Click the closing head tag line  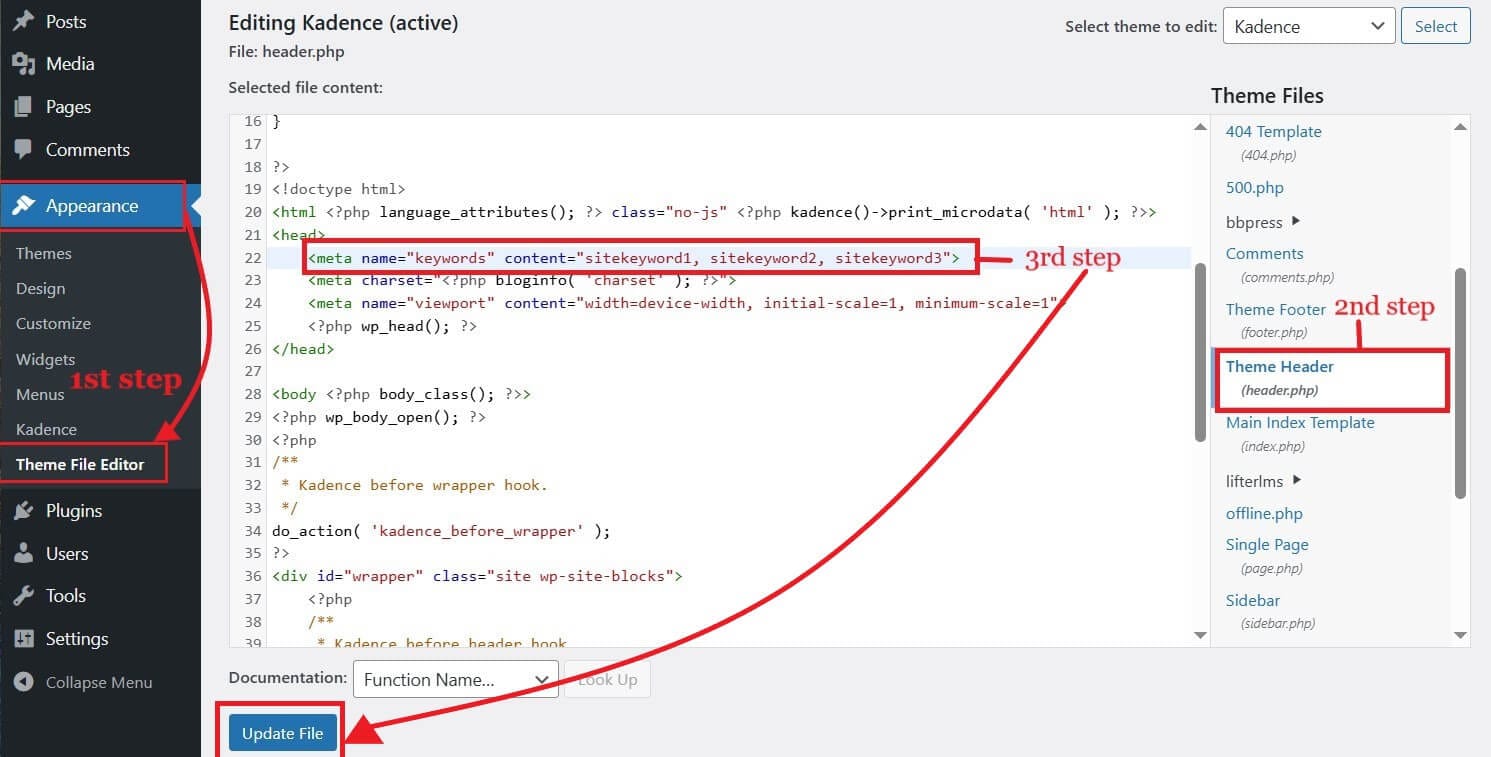(x=303, y=349)
